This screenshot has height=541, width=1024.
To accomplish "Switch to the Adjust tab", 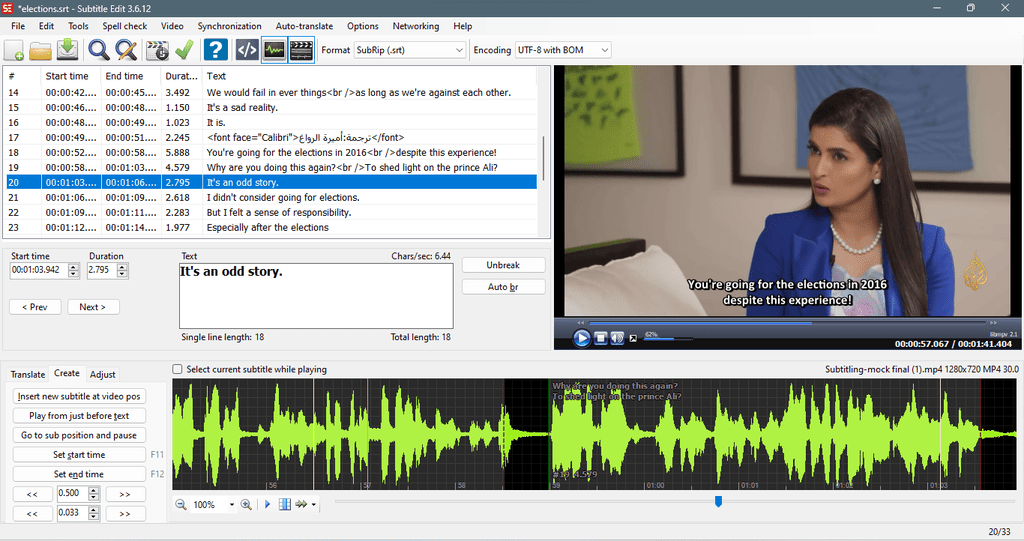I will (103, 374).
